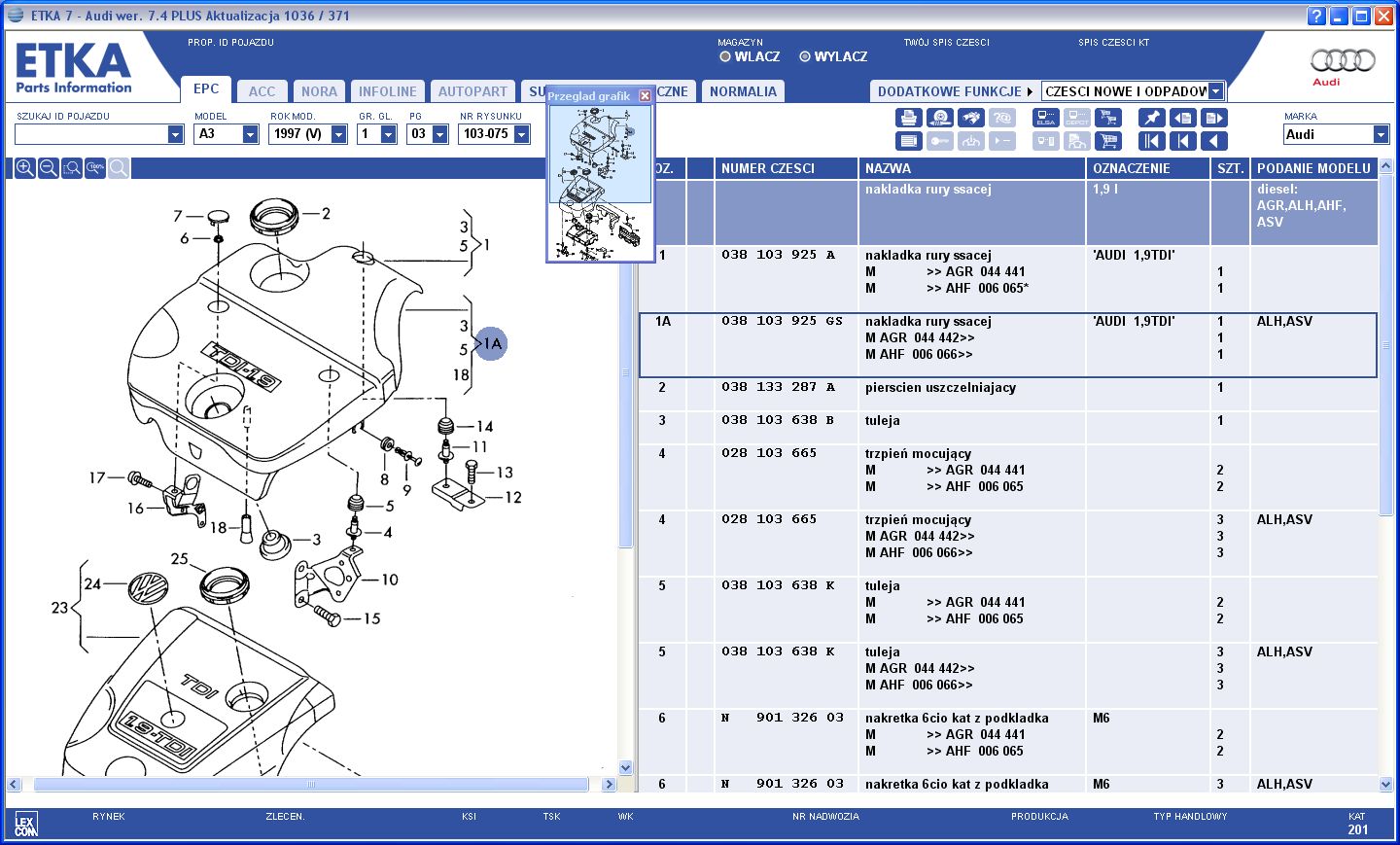Expand the DODATKOWE FUNKCJE menu
The height and width of the screenshot is (845, 1400).
click(x=955, y=91)
